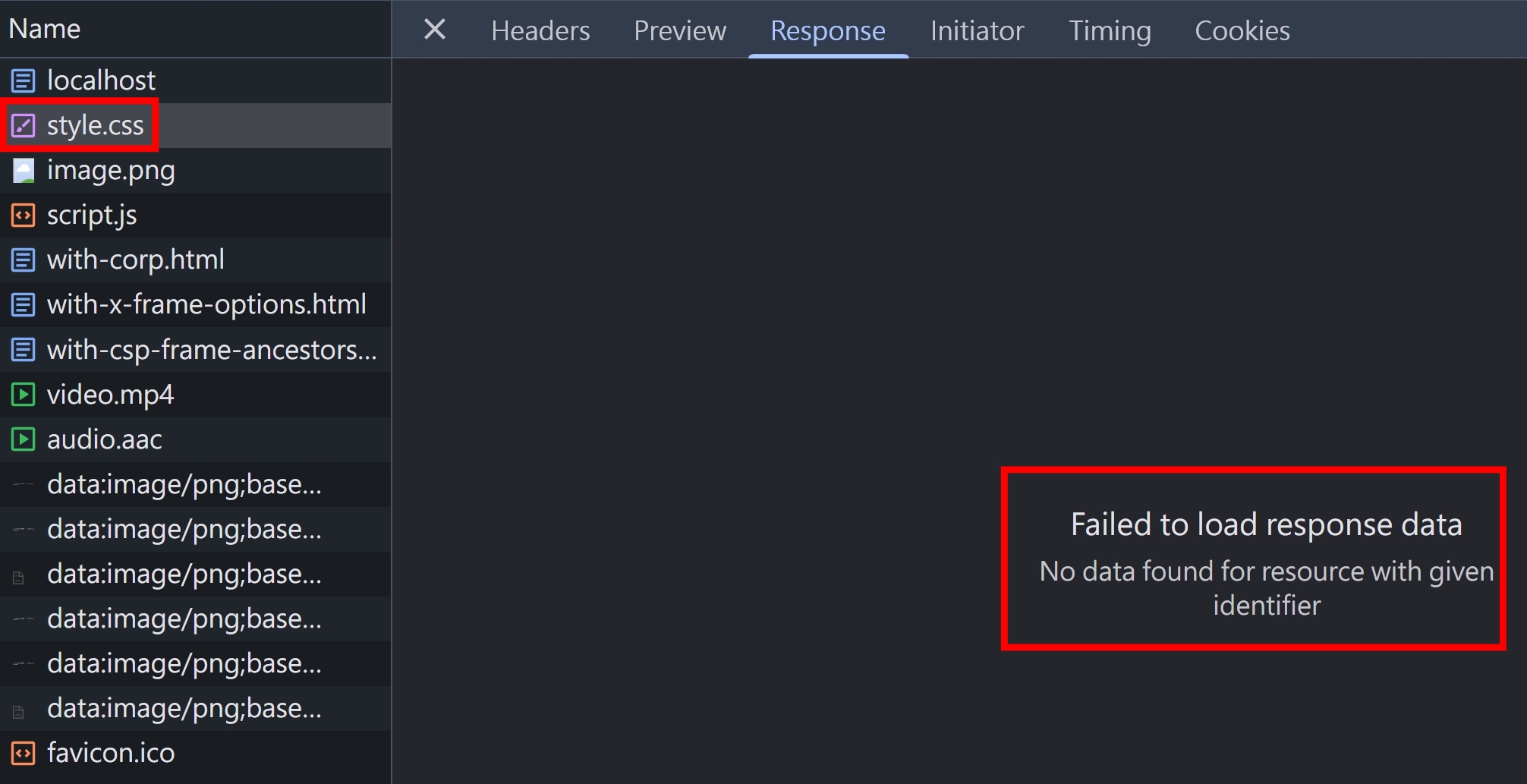This screenshot has width=1527, height=784.
Task: Switch to the Timing tab
Action: 1110,30
